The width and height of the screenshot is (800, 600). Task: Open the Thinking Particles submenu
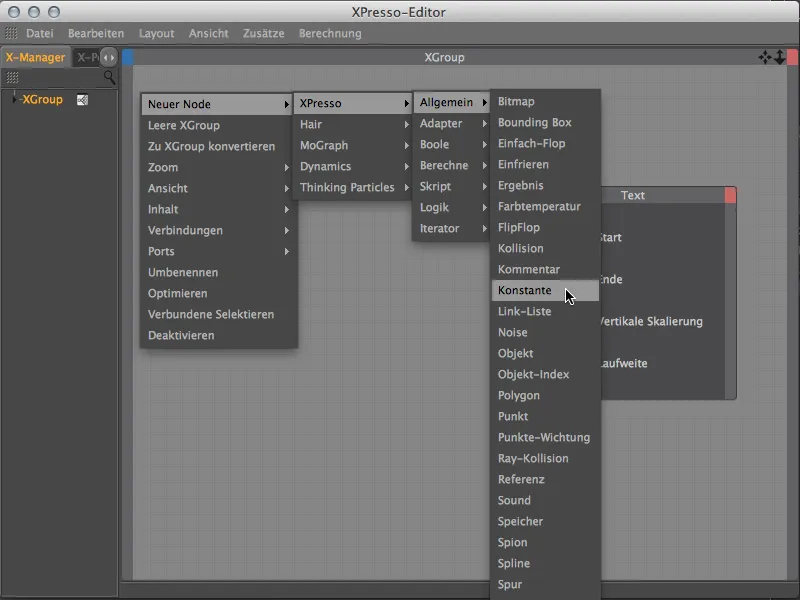point(353,187)
